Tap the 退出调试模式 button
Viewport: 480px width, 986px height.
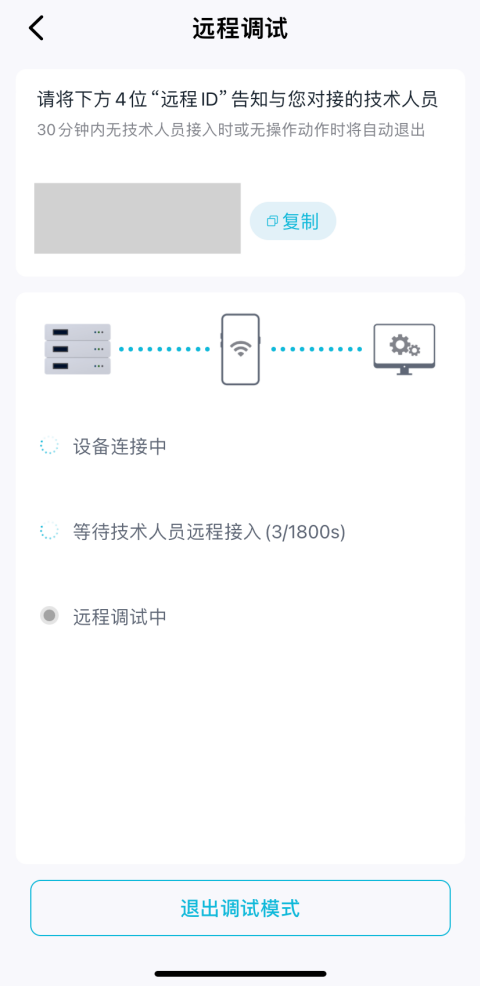pyautogui.click(x=240, y=908)
